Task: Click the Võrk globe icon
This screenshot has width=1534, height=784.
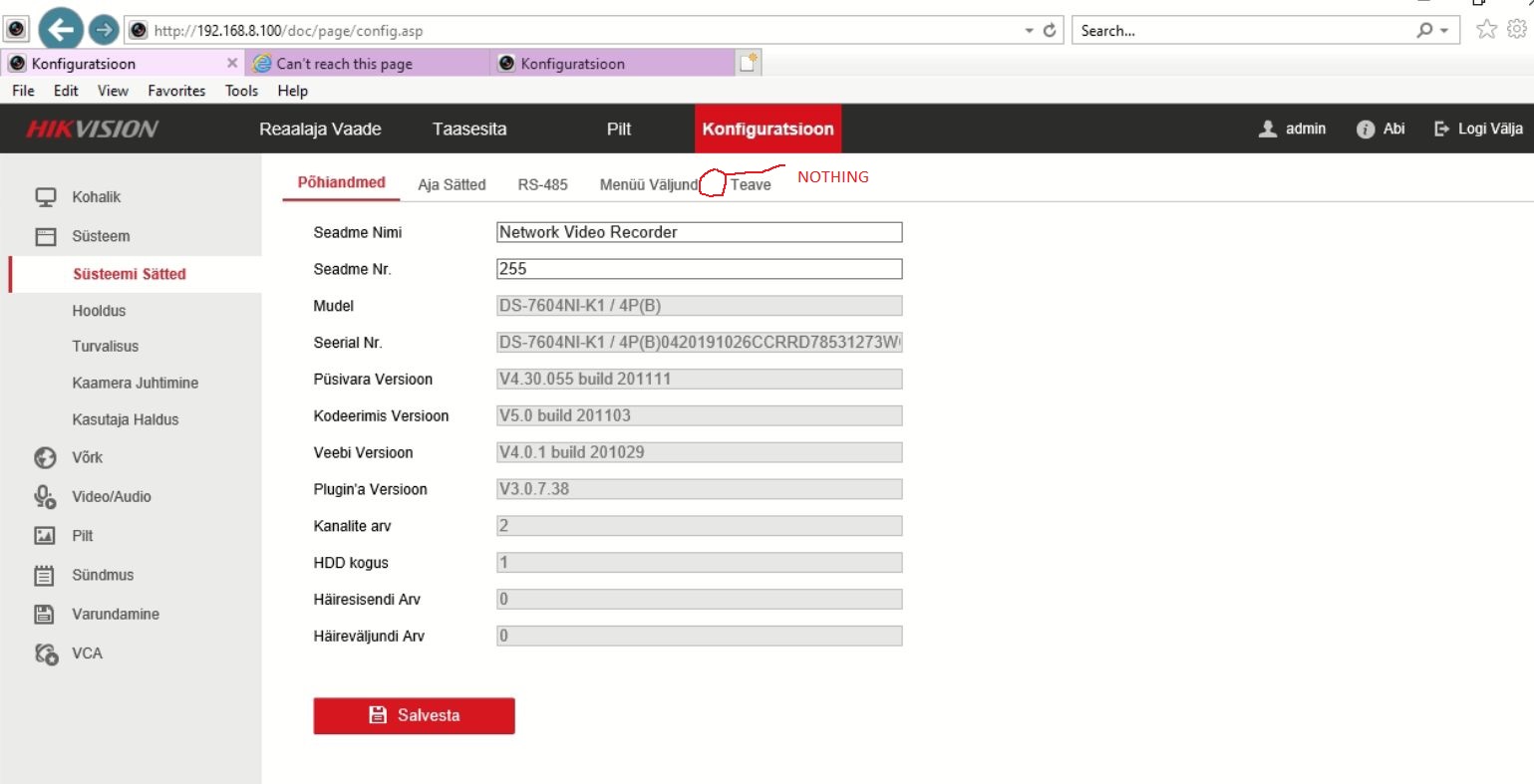Action: point(46,457)
